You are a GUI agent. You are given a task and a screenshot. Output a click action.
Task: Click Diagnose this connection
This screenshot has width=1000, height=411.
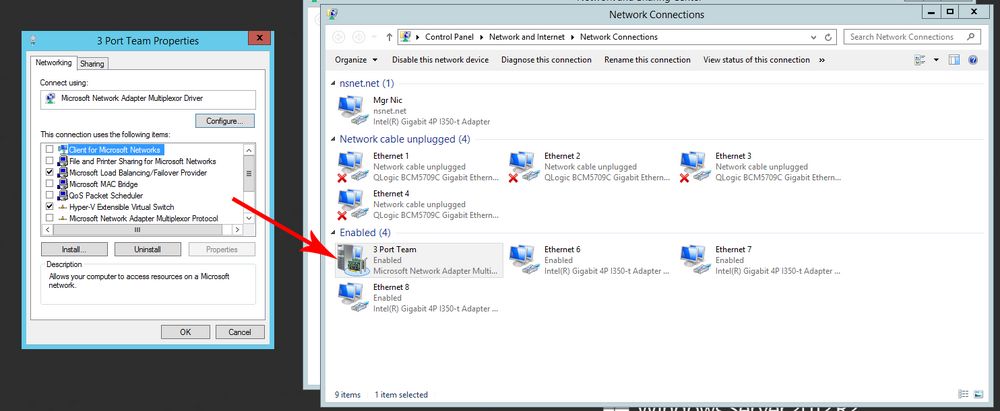[547, 60]
